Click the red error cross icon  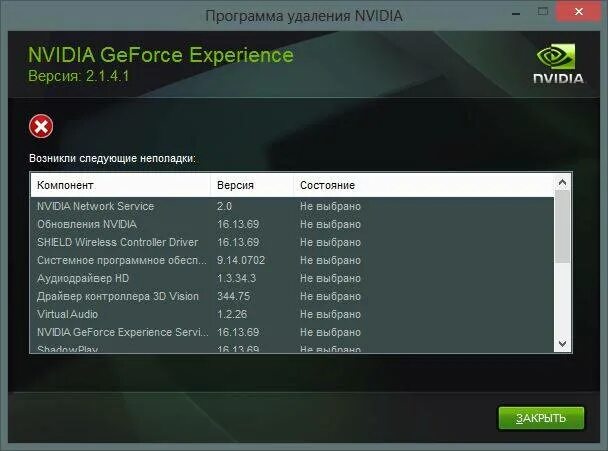(41, 126)
